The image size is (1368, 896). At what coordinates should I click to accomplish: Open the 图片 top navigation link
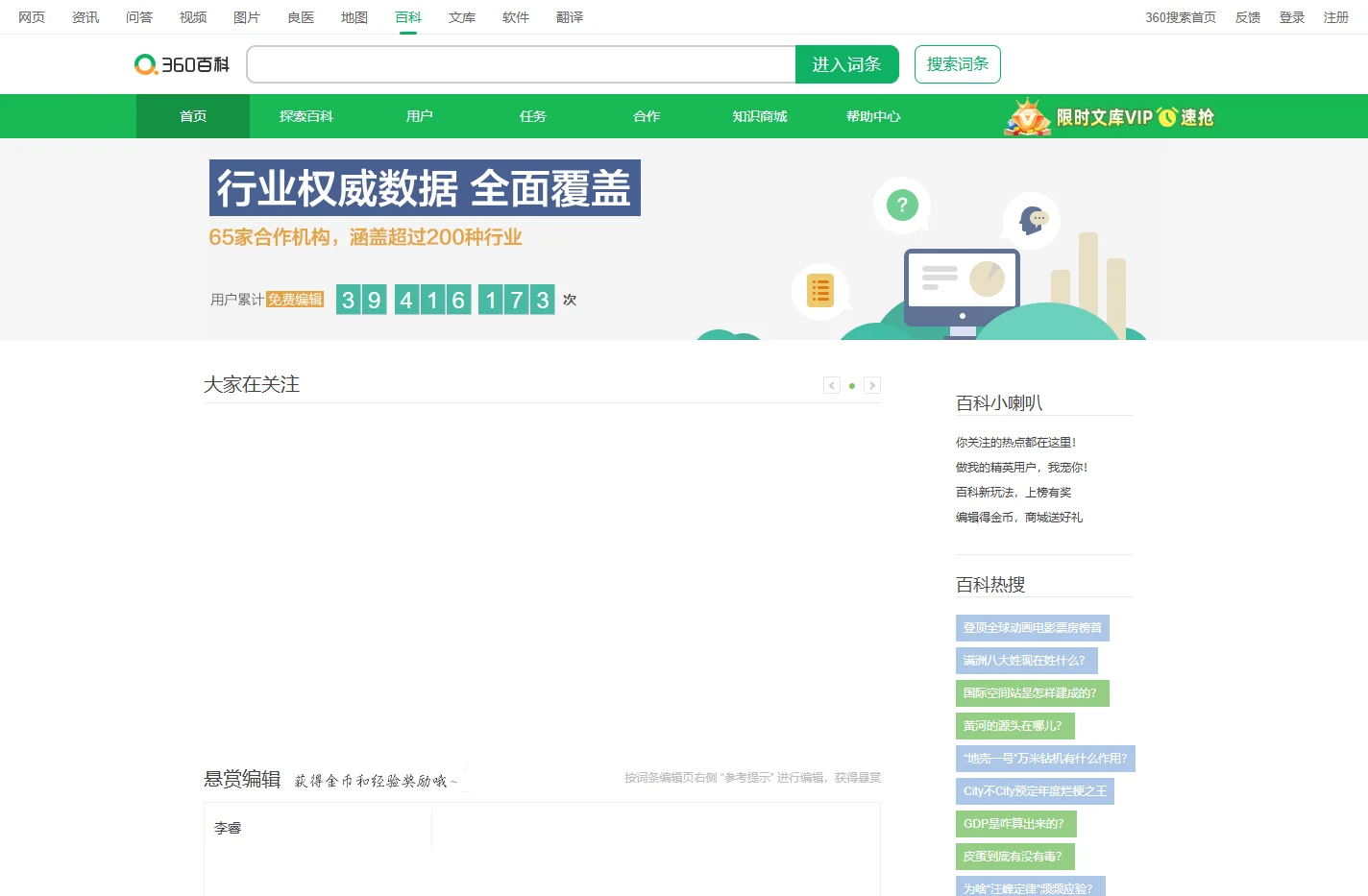(247, 17)
